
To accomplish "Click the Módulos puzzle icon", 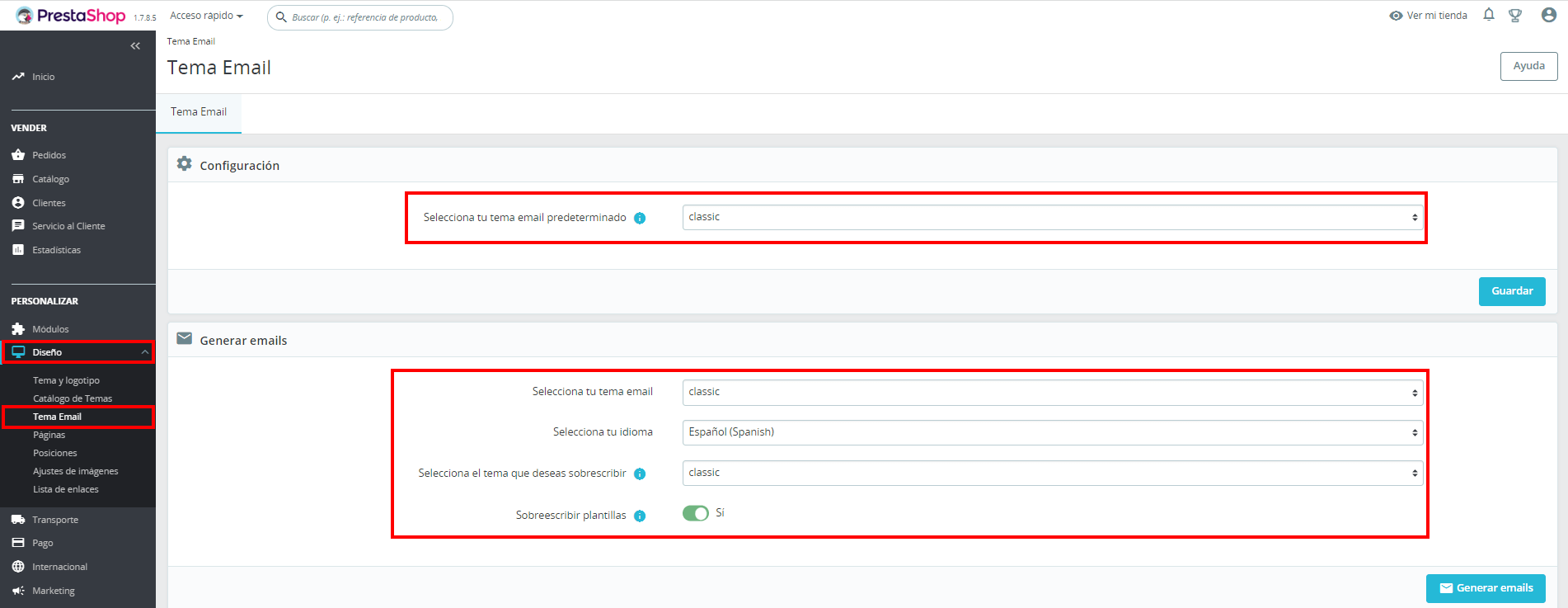I will coord(18,329).
